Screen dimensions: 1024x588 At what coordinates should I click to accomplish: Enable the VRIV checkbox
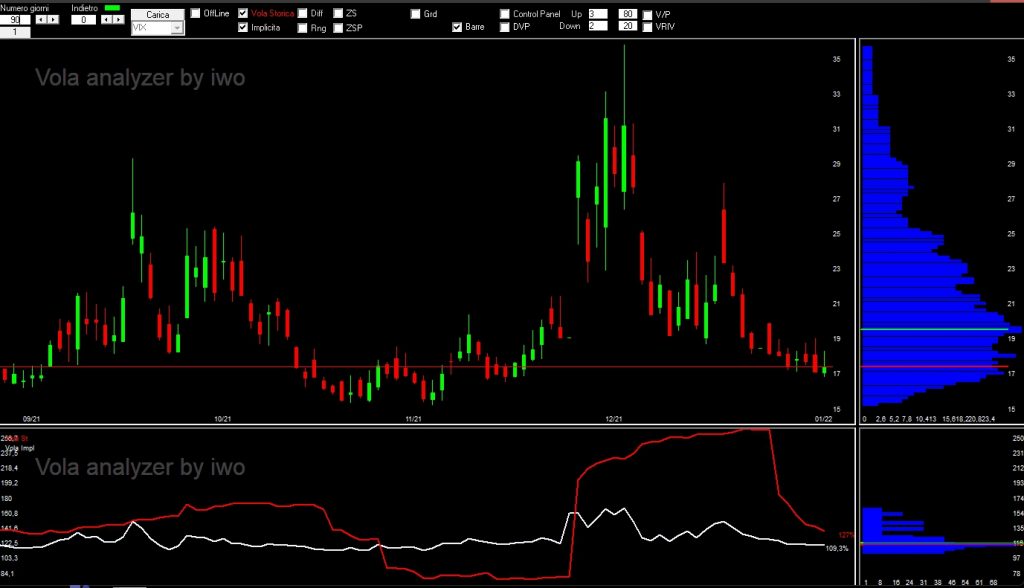pyautogui.click(x=648, y=27)
